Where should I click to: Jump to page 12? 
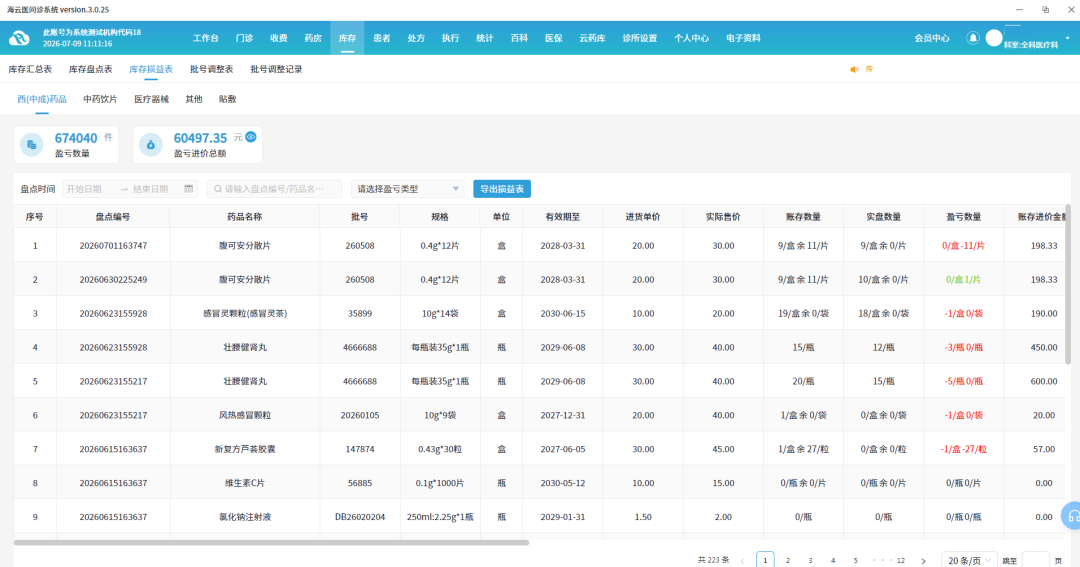(x=901, y=561)
